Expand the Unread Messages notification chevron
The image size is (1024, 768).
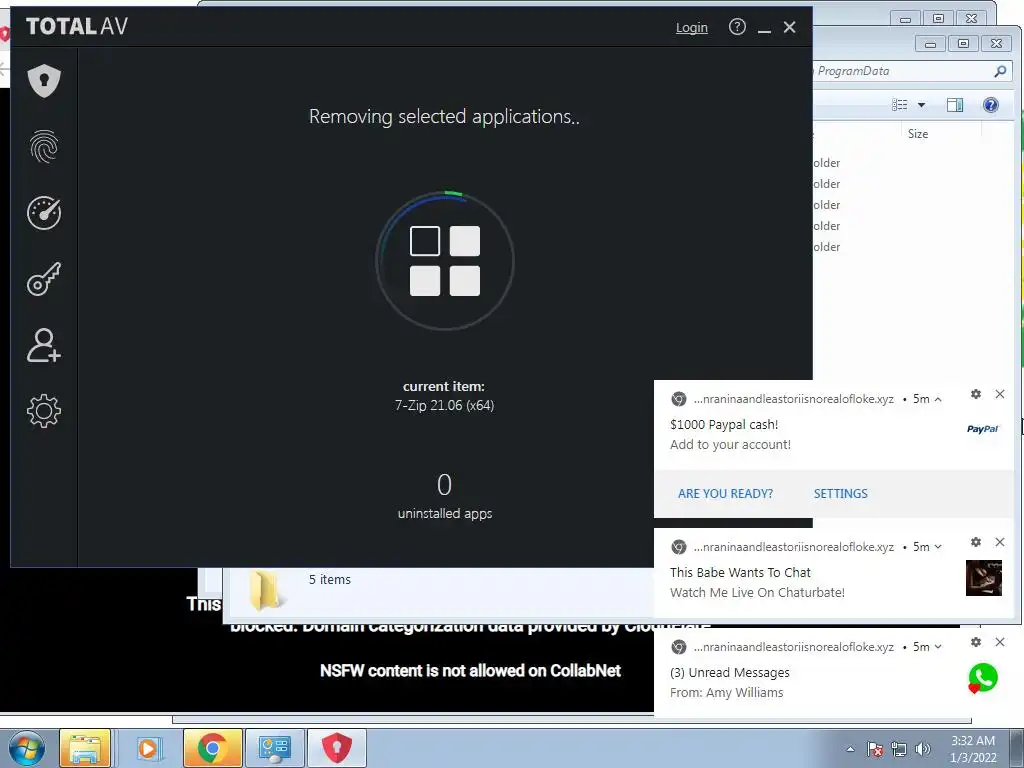[938, 647]
